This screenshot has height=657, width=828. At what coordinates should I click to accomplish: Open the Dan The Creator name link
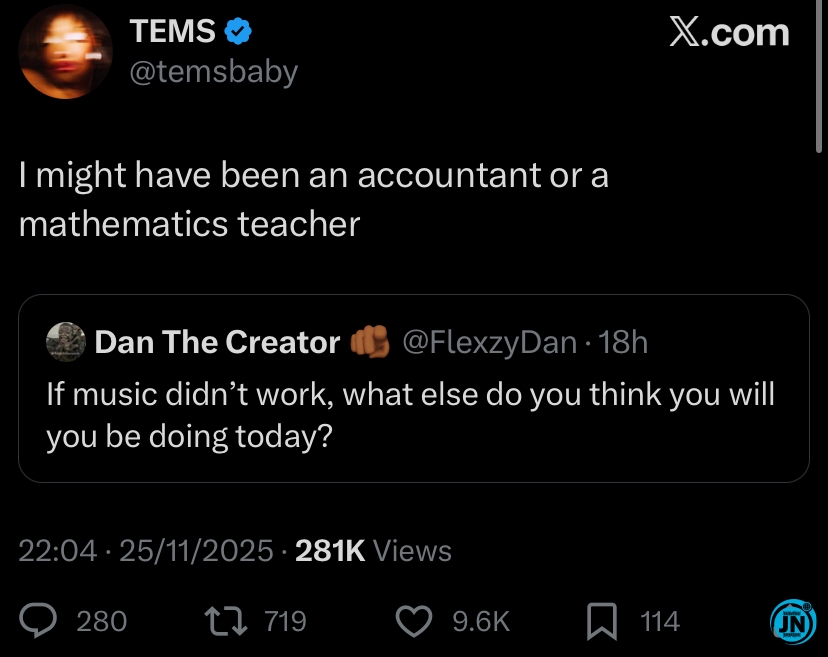pos(217,342)
